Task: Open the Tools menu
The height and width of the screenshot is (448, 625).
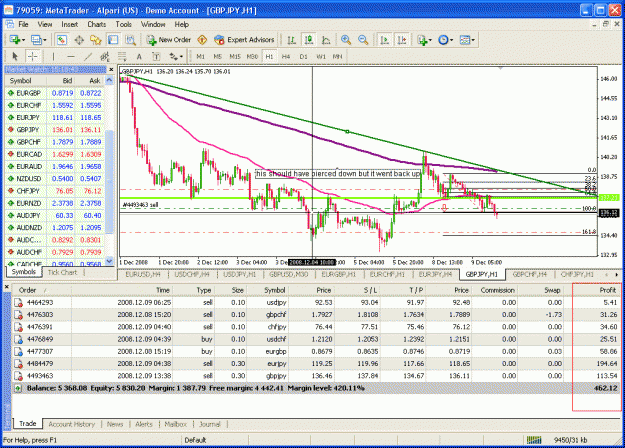Action: [124, 24]
